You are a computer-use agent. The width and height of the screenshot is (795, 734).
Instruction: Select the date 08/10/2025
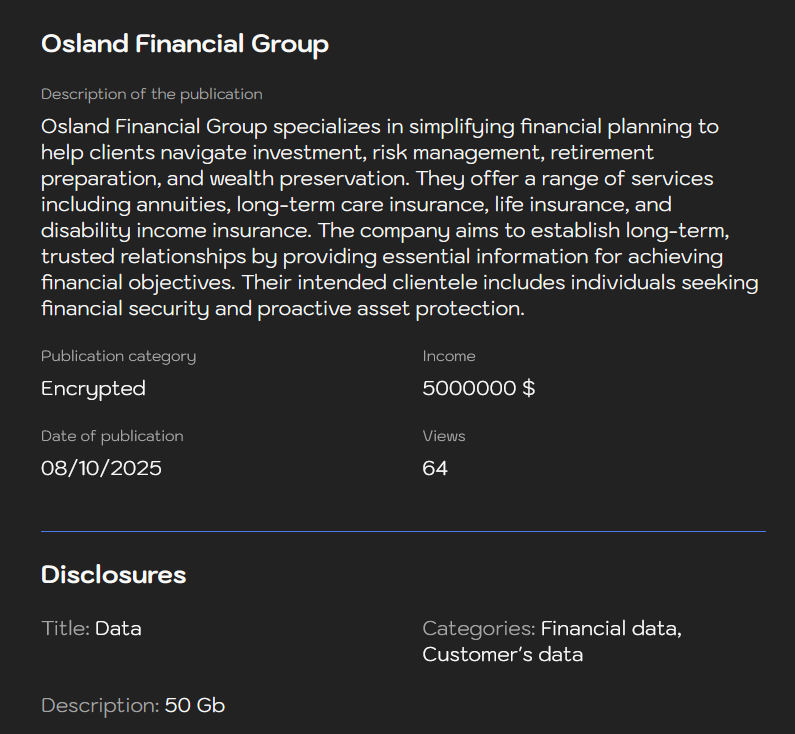[101, 468]
